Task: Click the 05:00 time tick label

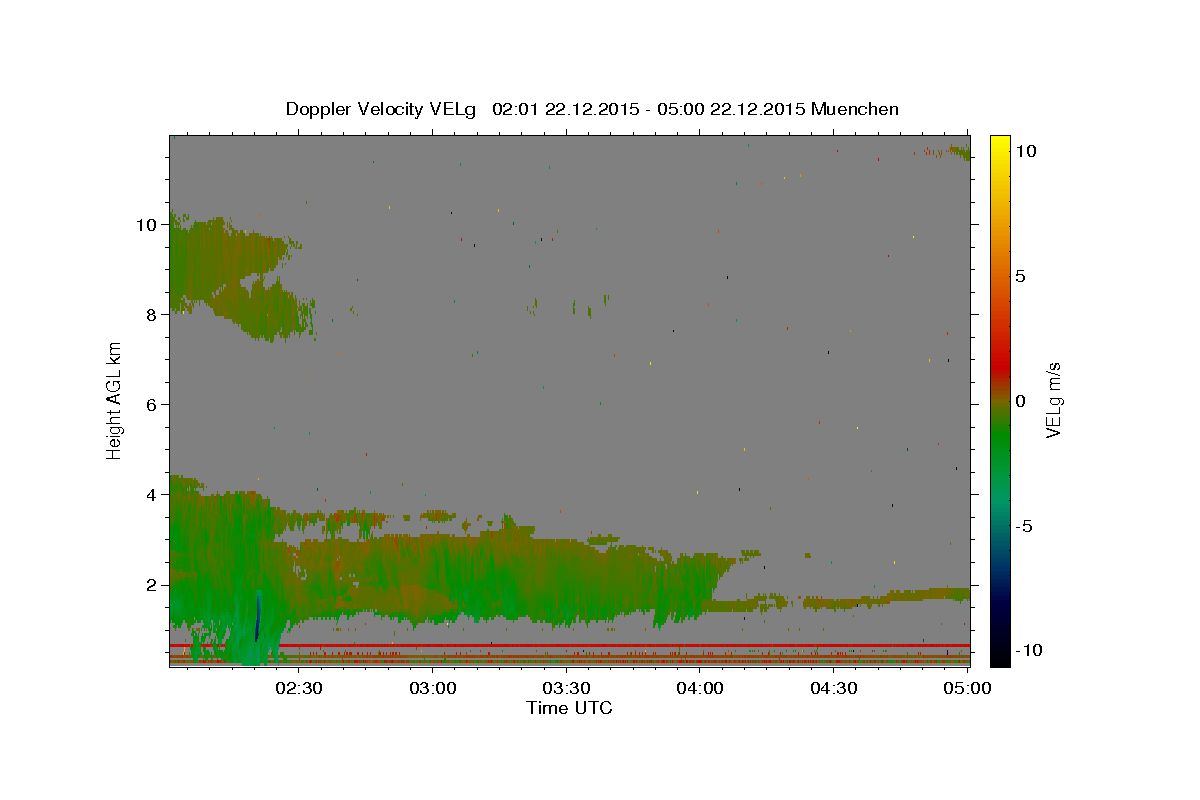Action: click(x=967, y=688)
